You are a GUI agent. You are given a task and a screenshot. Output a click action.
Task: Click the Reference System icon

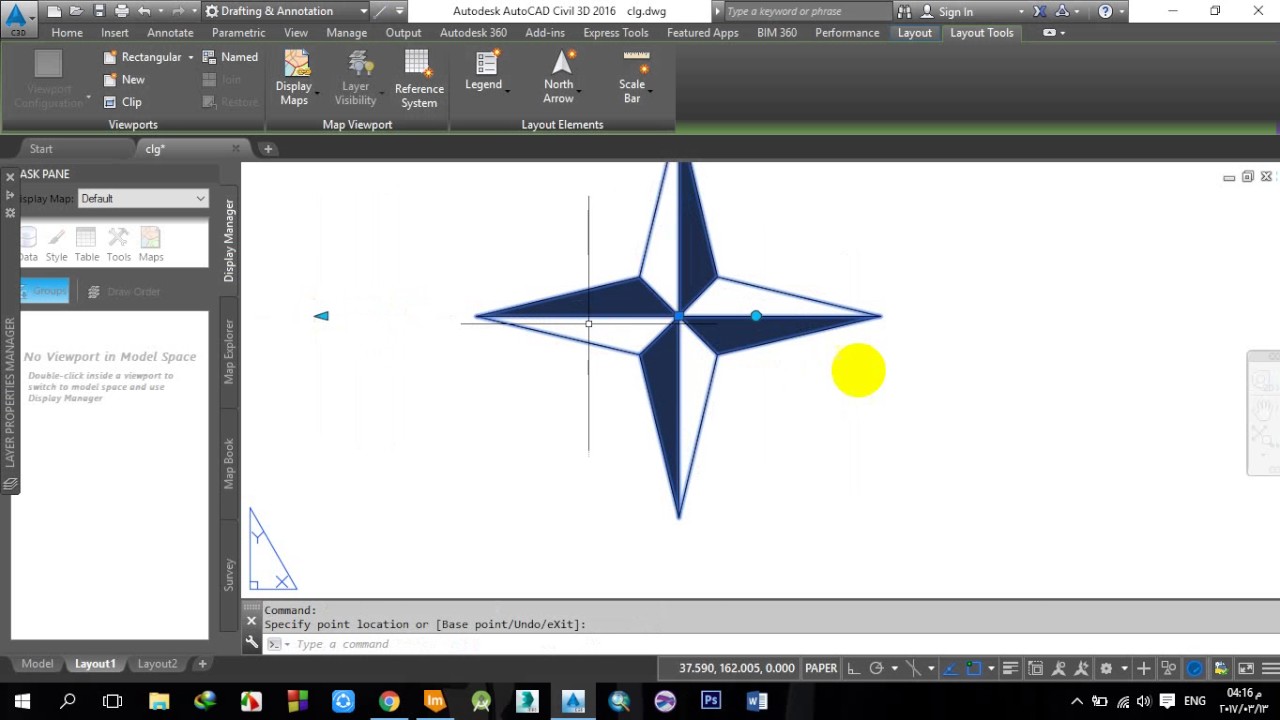(418, 64)
